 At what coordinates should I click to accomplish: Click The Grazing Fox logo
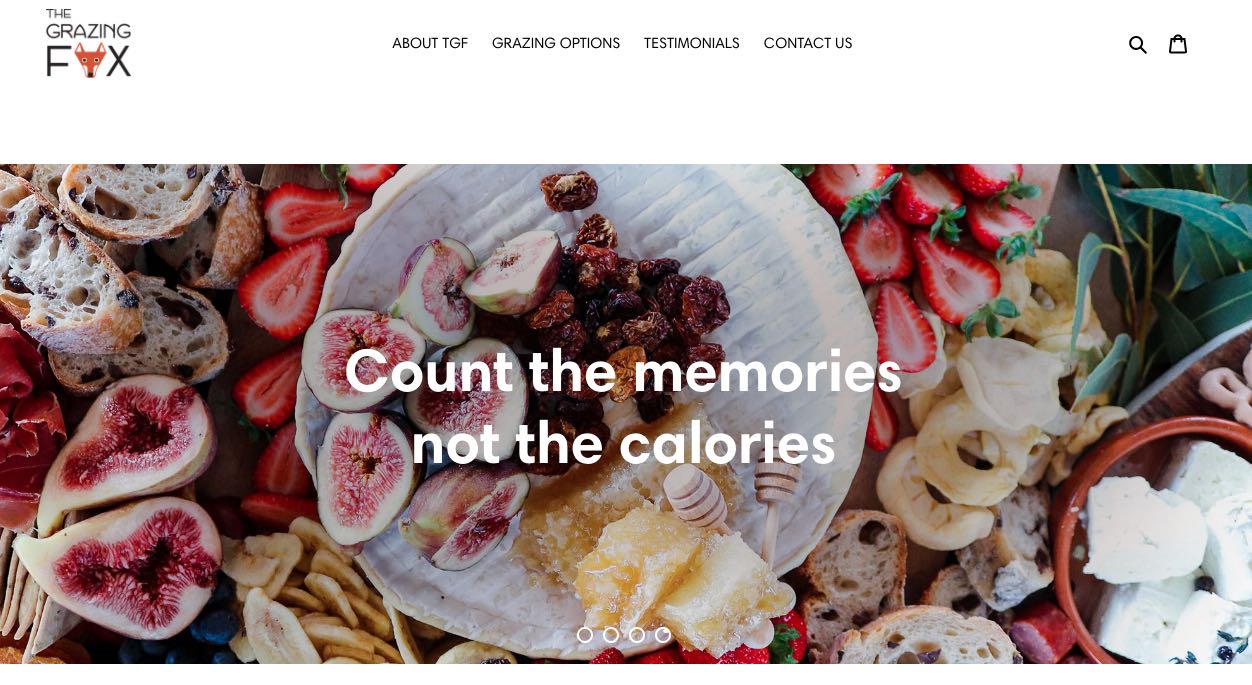click(88, 43)
